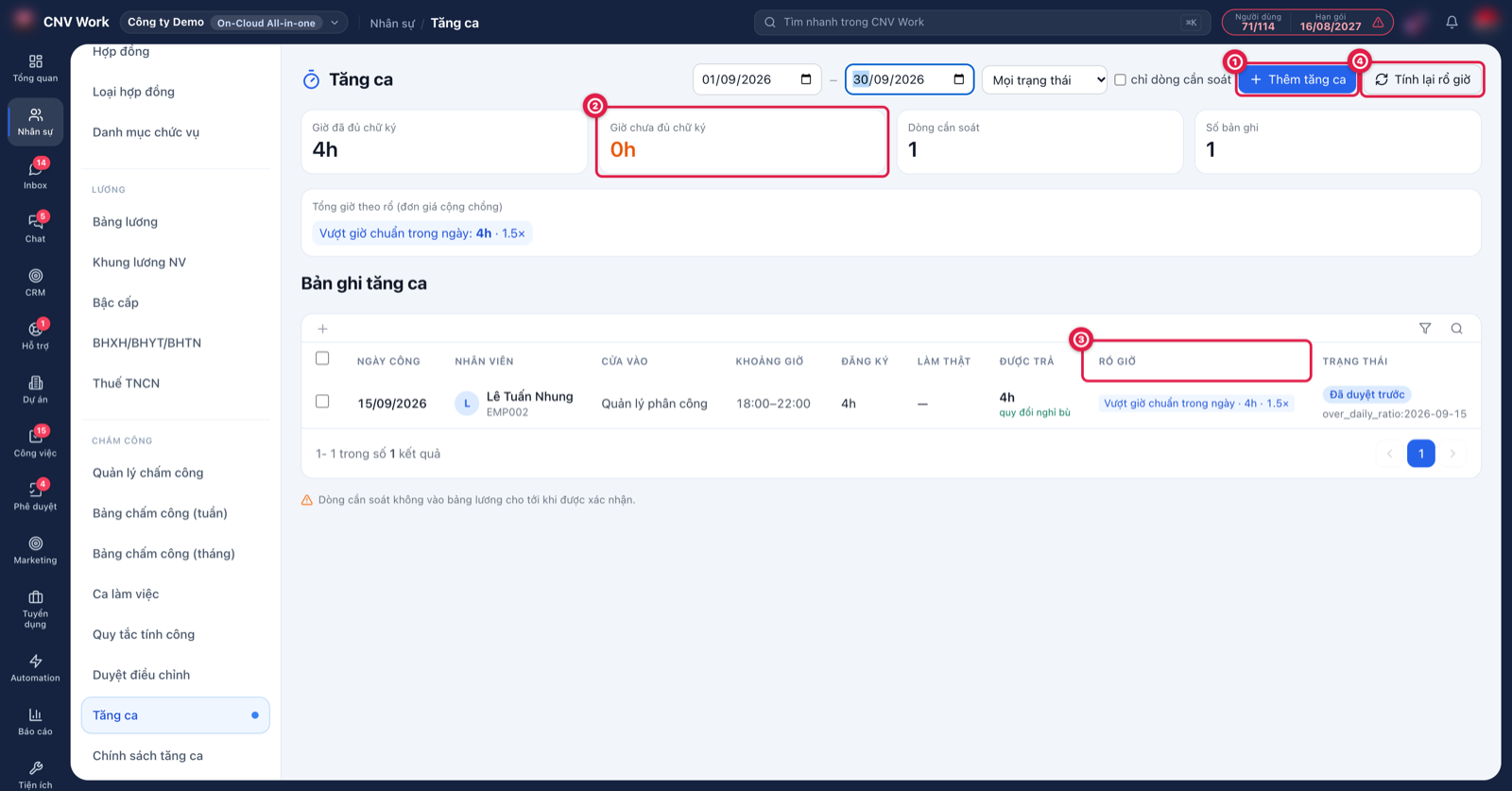Expand the Công ty Demo company switcher
Screen dimensions: 1512x791
(x=233, y=22)
